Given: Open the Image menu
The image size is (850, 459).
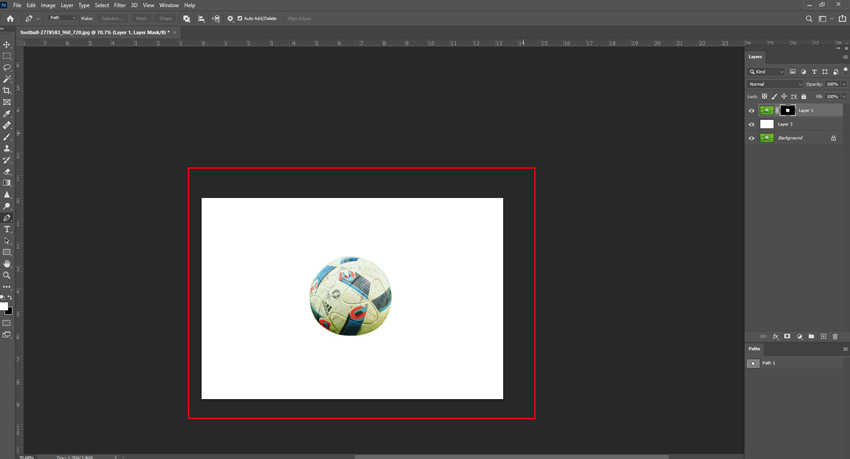Looking at the screenshot, I should pyautogui.click(x=48, y=5).
